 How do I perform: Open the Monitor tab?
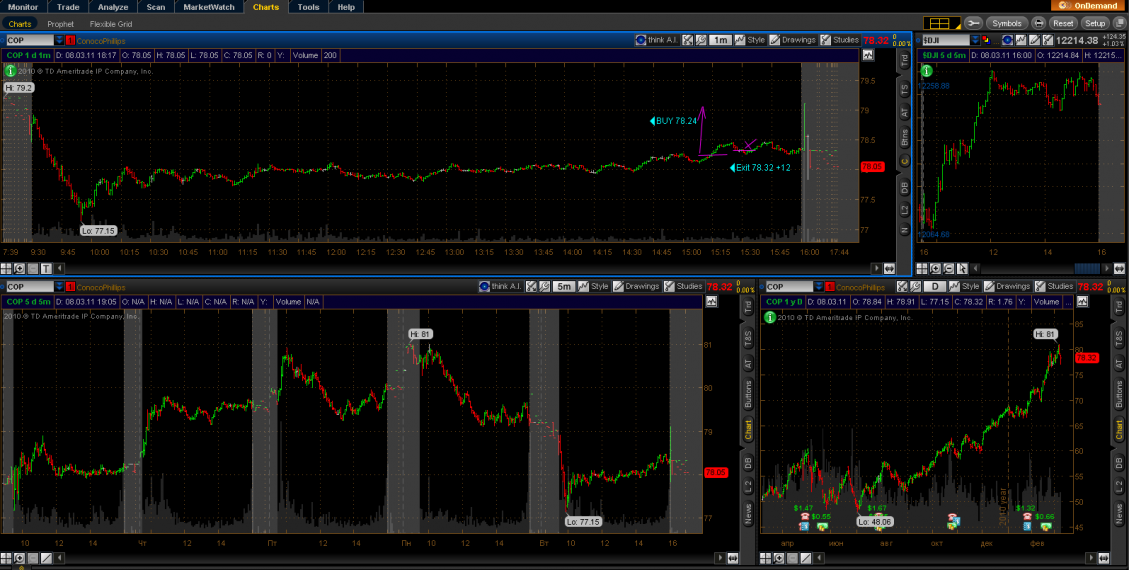[x=24, y=6]
